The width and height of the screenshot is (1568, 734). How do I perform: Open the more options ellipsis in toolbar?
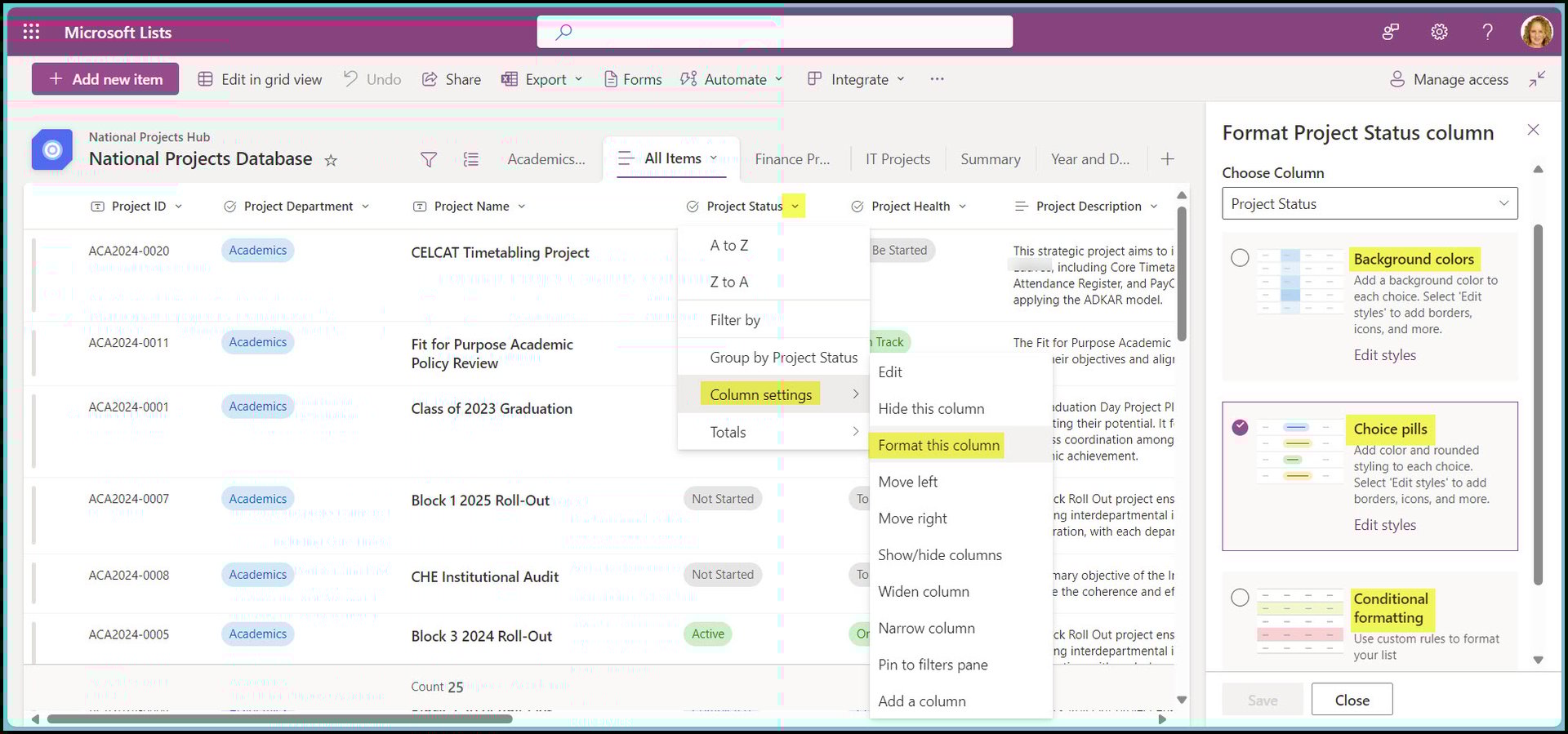tap(937, 79)
